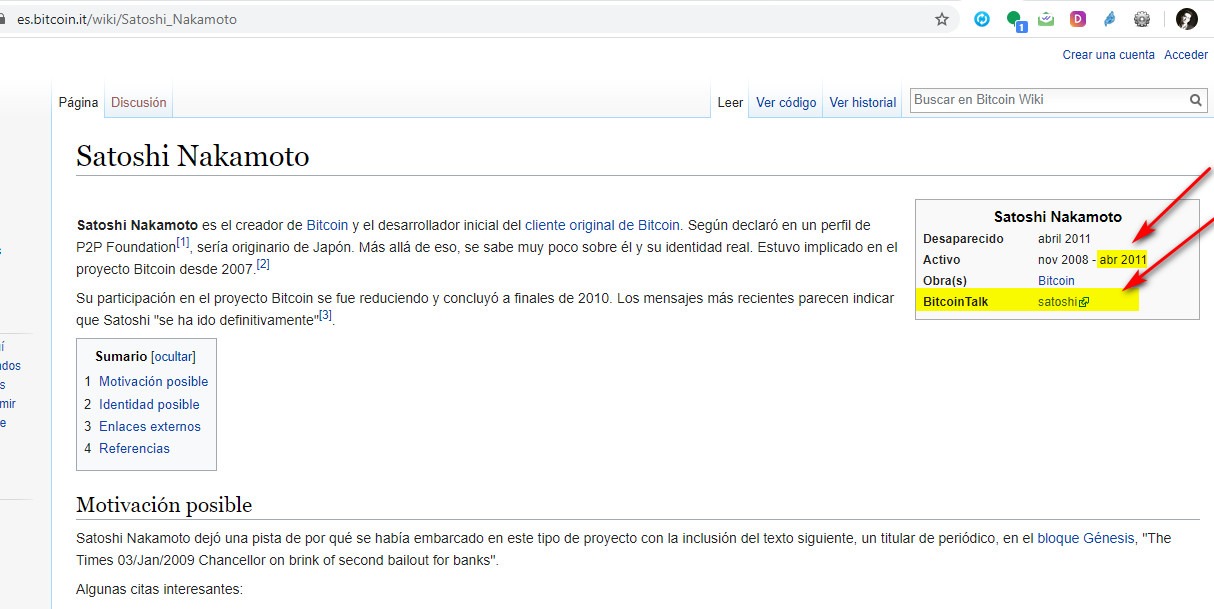Bookmark this page with the star icon
The width and height of the screenshot is (1214, 609).
tap(942, 19)
